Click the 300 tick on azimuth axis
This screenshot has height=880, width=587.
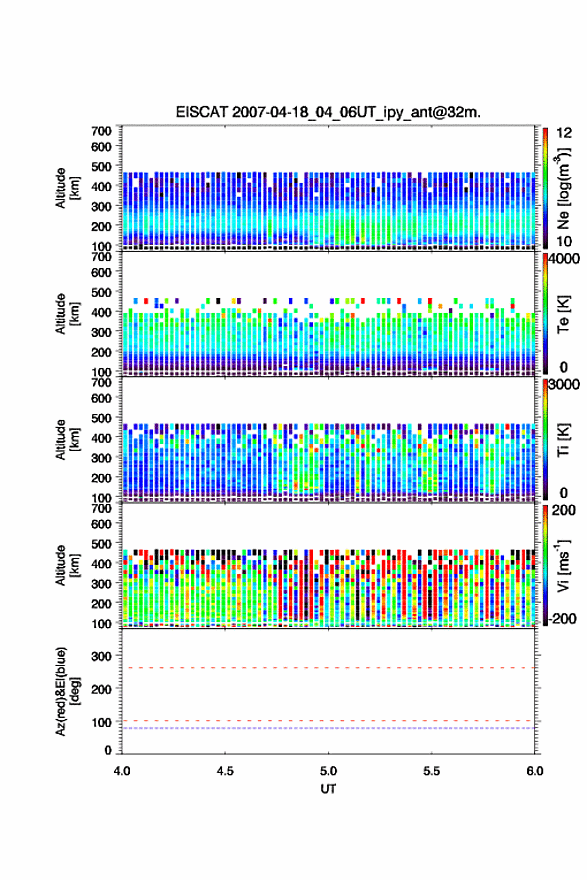coord(102,656)
